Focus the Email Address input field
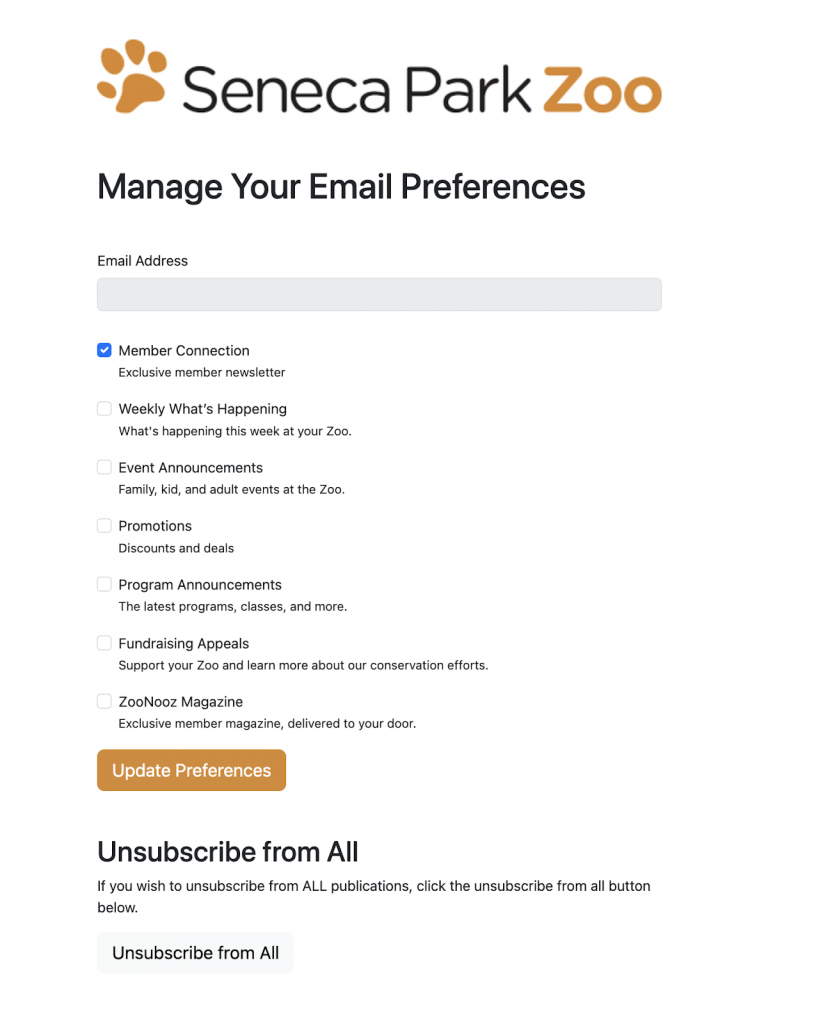 point(379,295)
